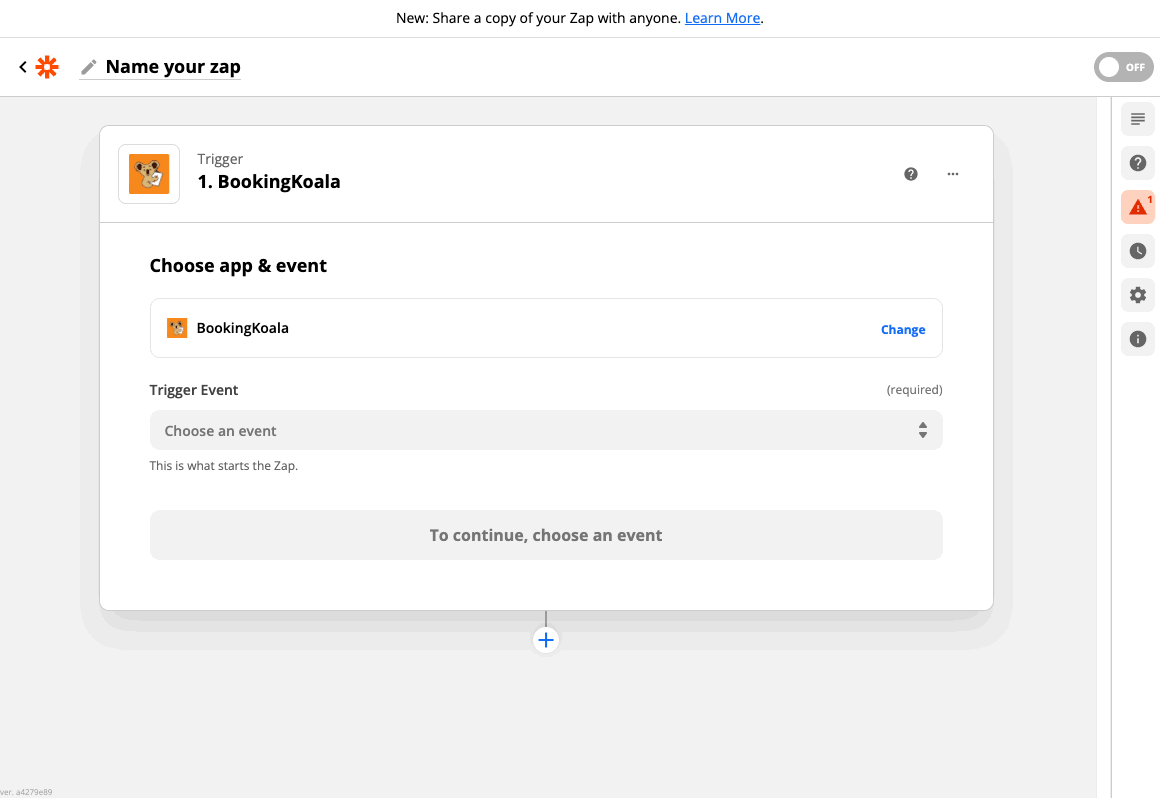Open the Learn More link in banner
The width and height of the screenshot is (1160, 798).
722,18
